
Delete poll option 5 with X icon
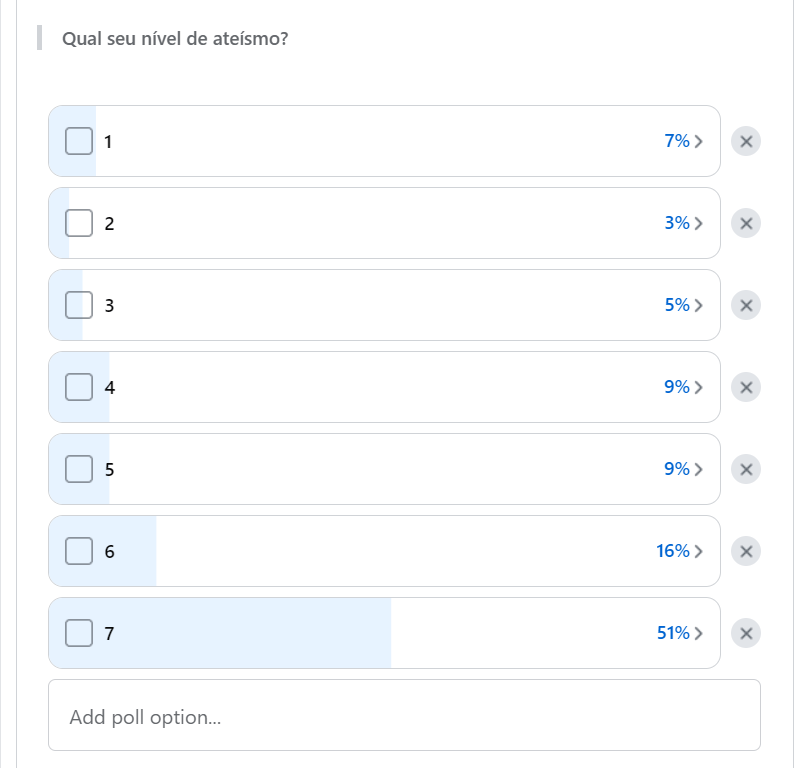(745, 469)
